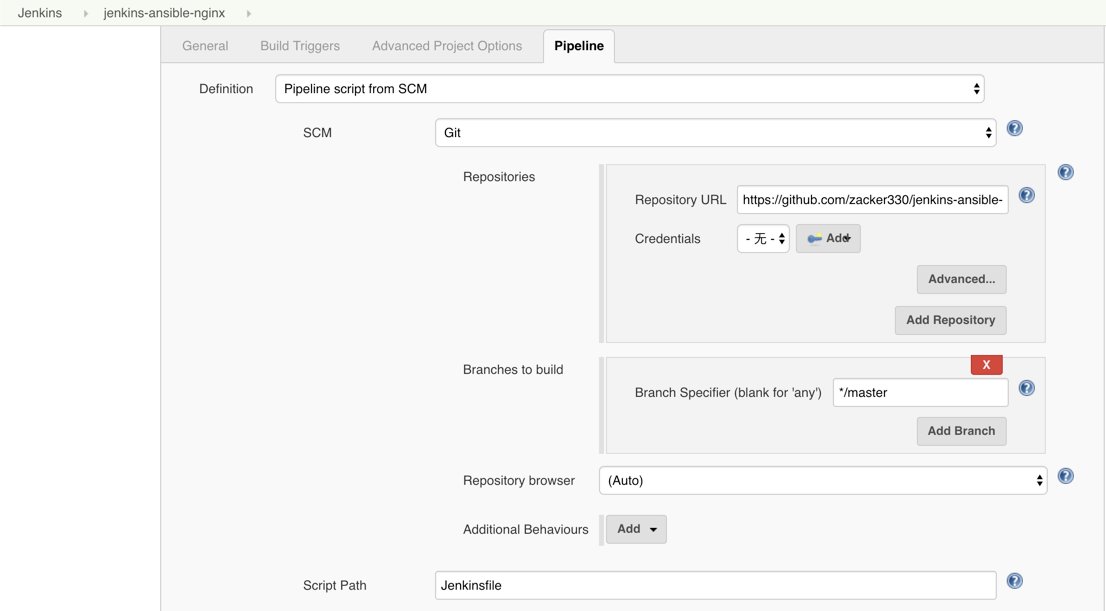
Task: Delete the branch with red X button
Action: pos(986,365)
